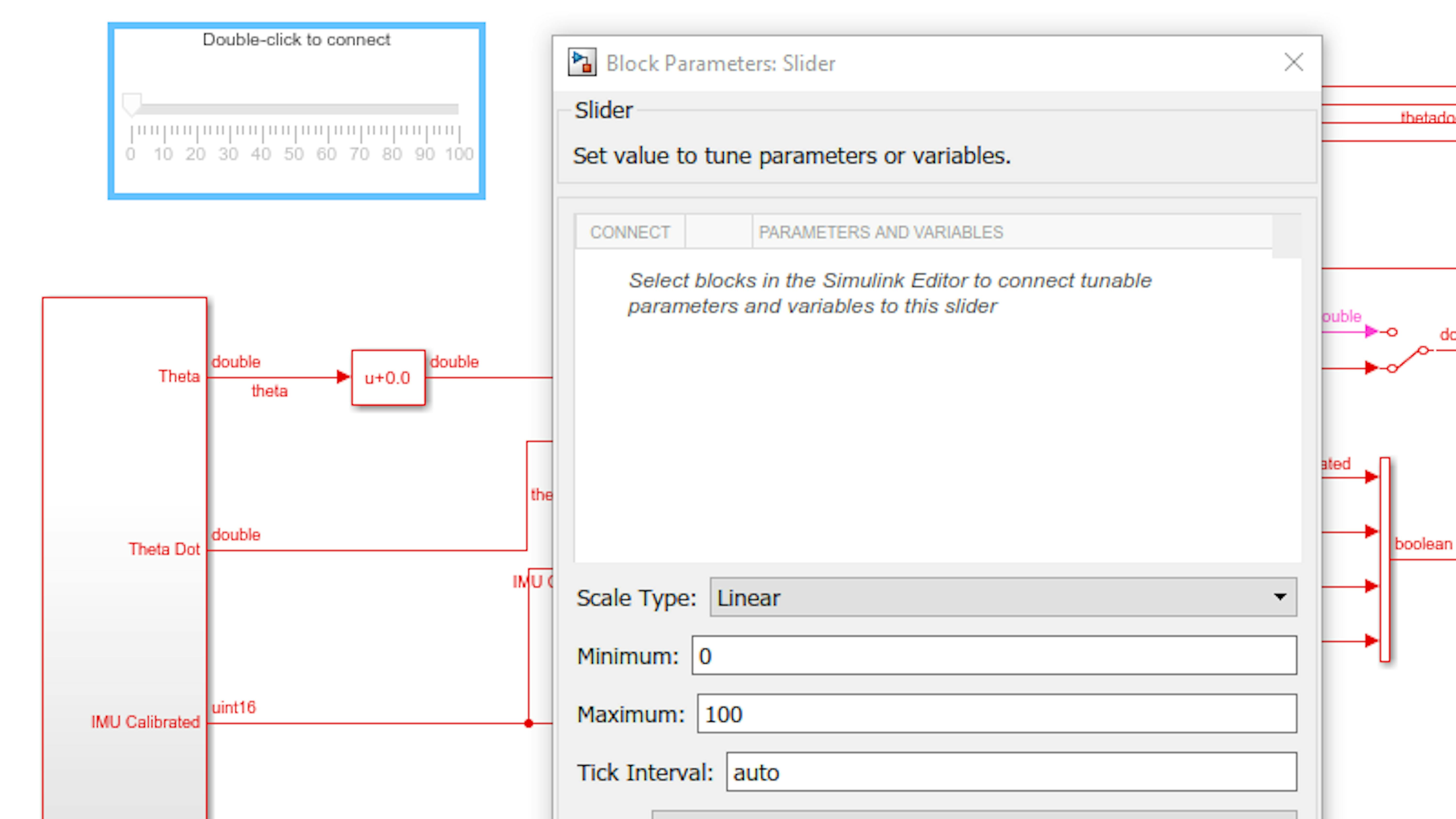
Task: Click the theta signal line label
Action: pyautogui.click(x=269, y=391)
